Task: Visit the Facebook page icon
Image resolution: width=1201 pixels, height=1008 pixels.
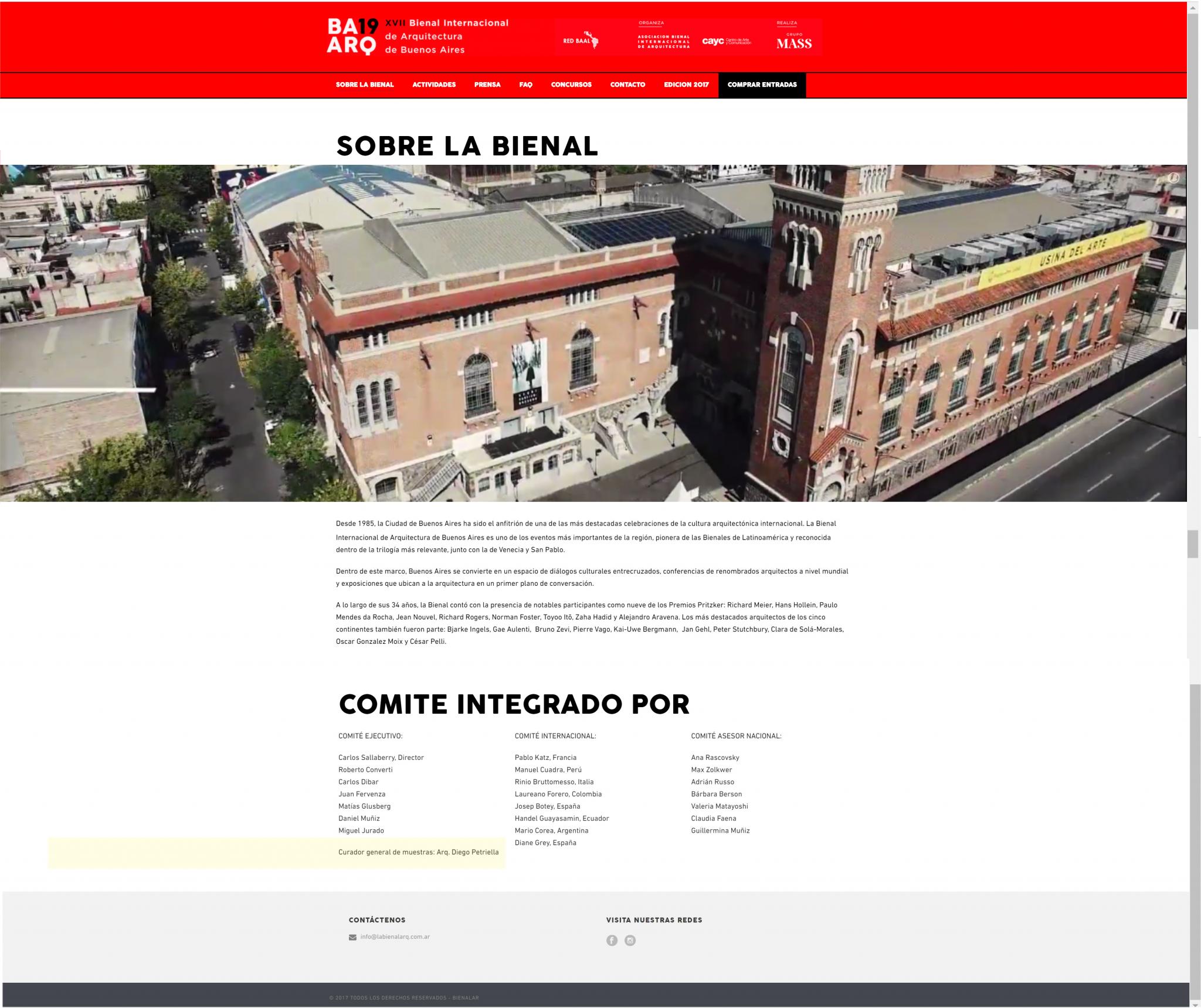Action: (612, 941)
